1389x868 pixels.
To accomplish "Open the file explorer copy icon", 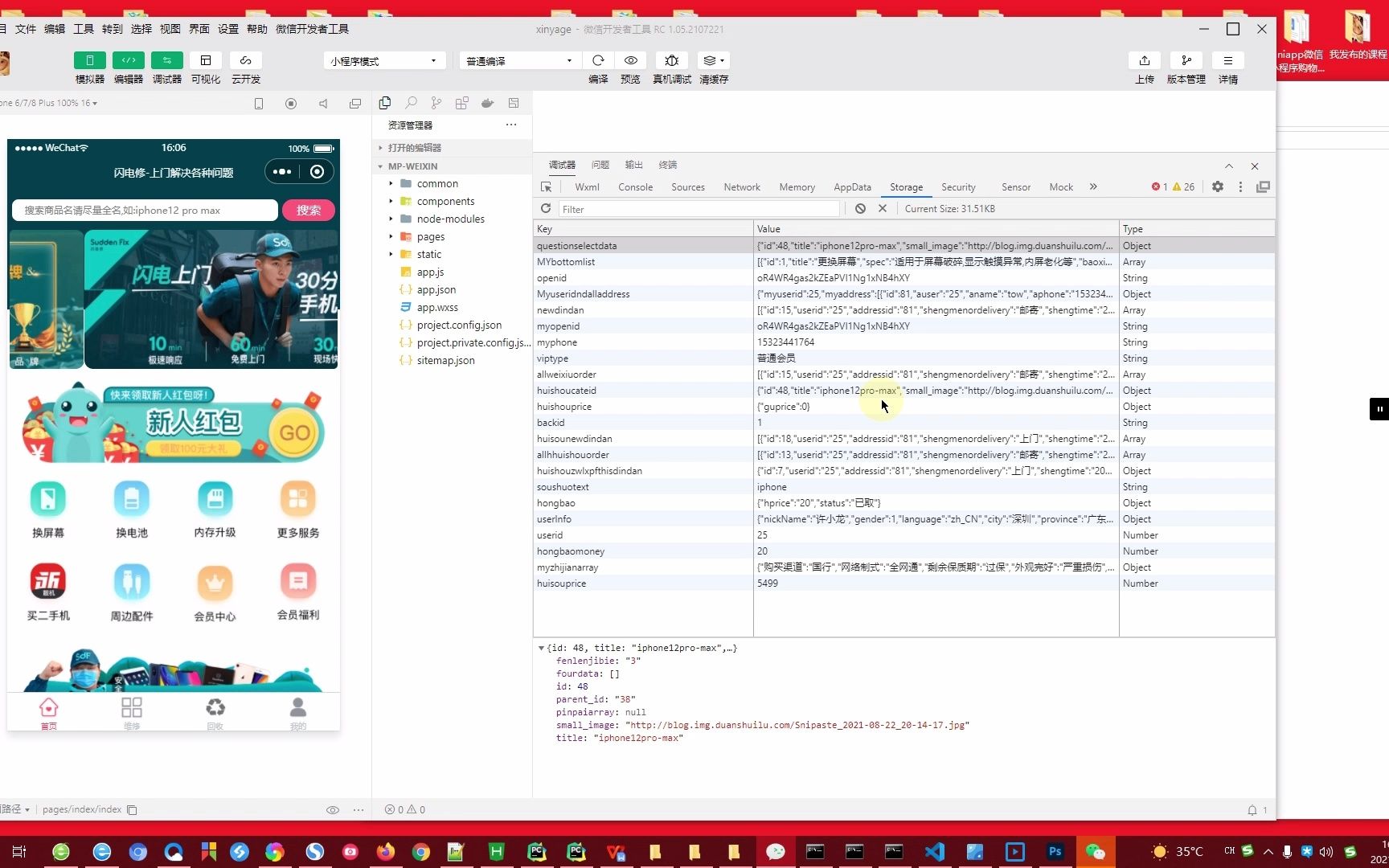I will pos(385,103).
